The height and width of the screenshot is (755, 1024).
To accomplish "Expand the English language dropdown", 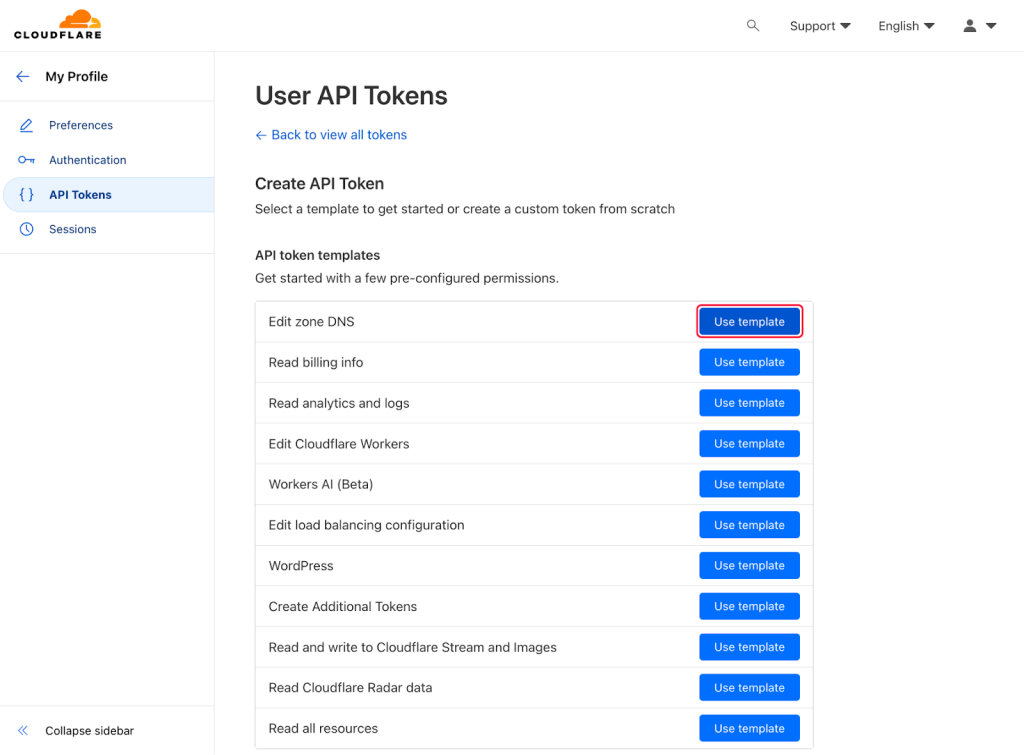I will pos(906,26).
